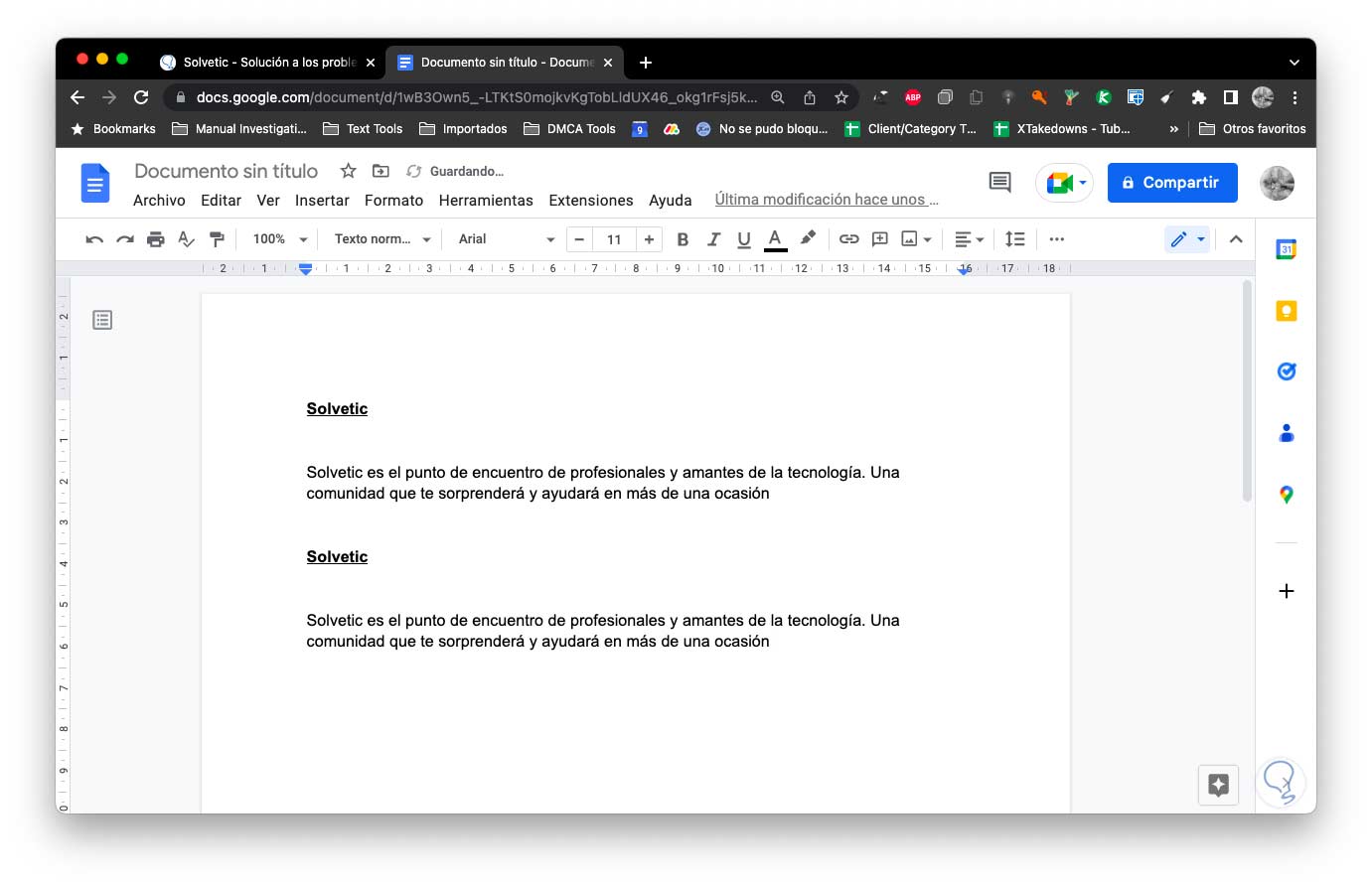This screenshot has height=887, width=1372.
Task: Click the Última modificación link
Action: point(827,200)
